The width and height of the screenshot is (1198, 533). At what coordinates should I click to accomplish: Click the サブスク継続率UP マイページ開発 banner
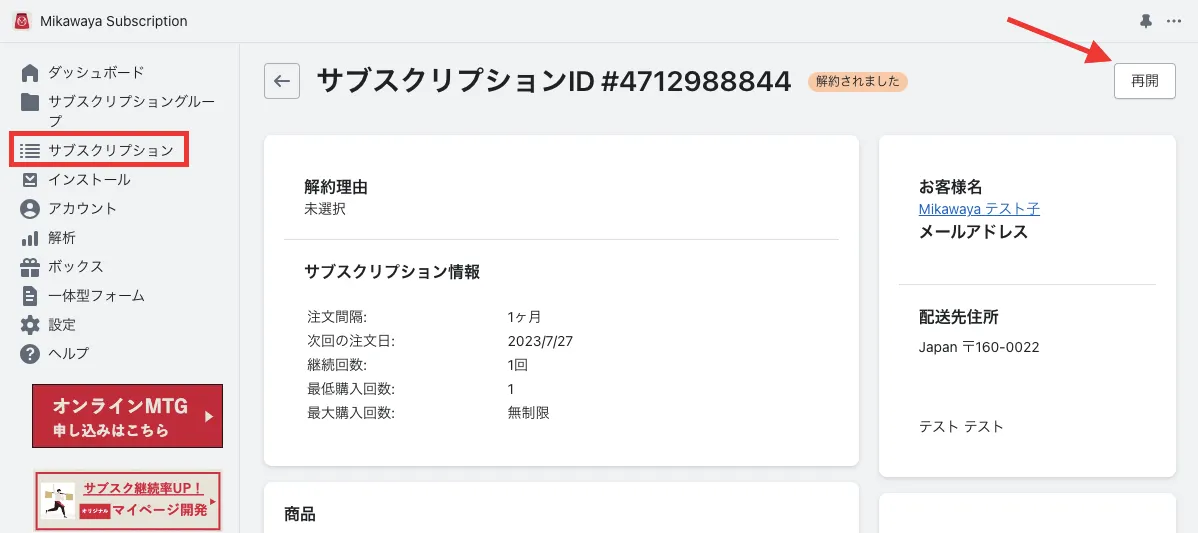pos(127,500)
